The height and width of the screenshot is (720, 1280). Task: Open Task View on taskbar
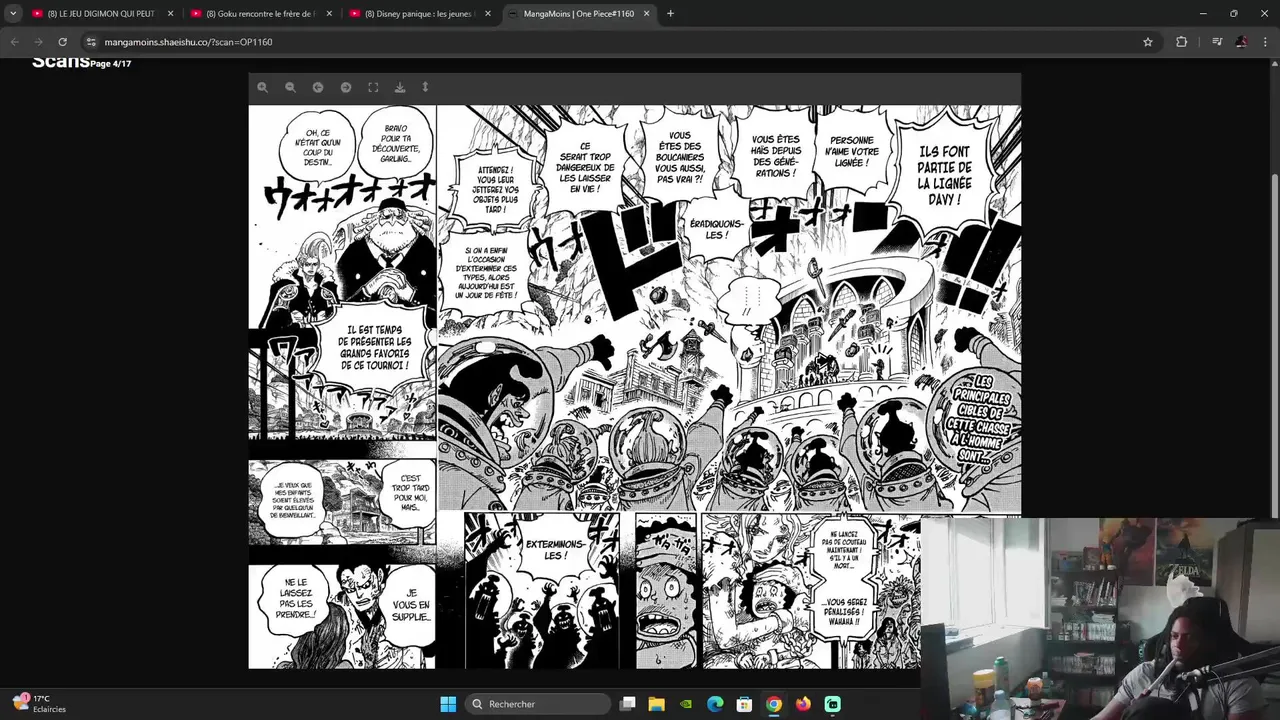(x=628, y=704)
